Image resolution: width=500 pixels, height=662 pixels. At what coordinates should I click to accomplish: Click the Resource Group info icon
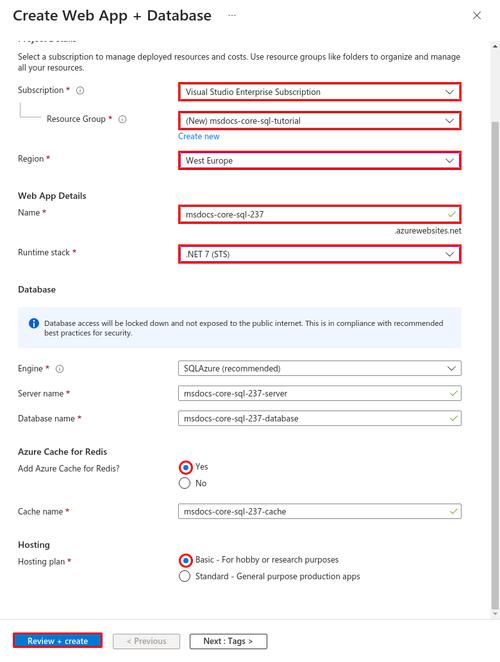pyautogui.click(x=122, y=119)
